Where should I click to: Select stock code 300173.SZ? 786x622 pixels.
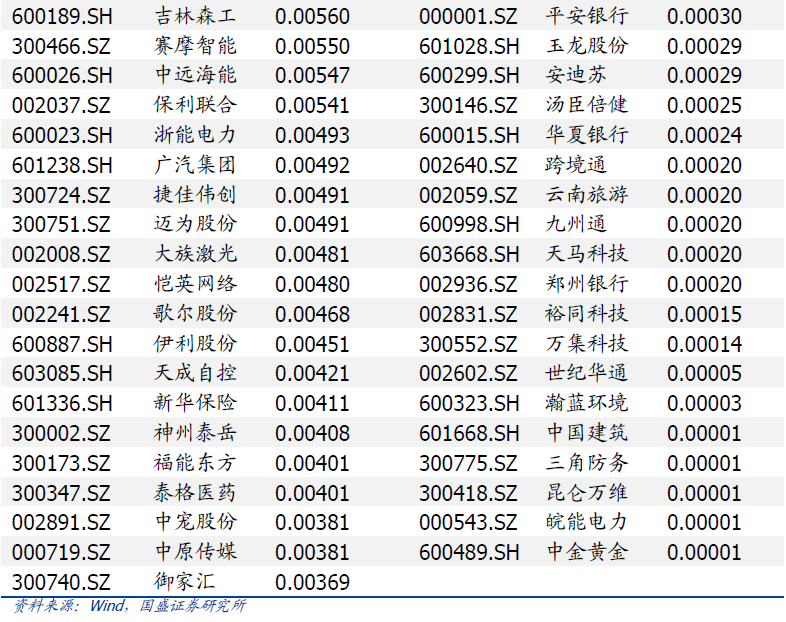click(61, 463)
